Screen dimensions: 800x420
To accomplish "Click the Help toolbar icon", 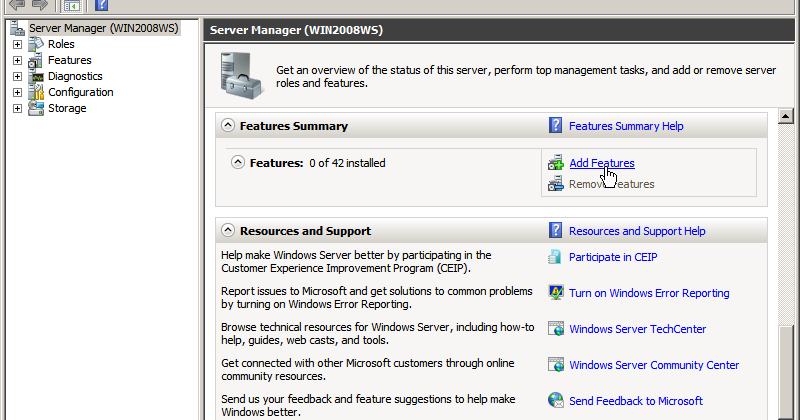I will pos(102,5).
